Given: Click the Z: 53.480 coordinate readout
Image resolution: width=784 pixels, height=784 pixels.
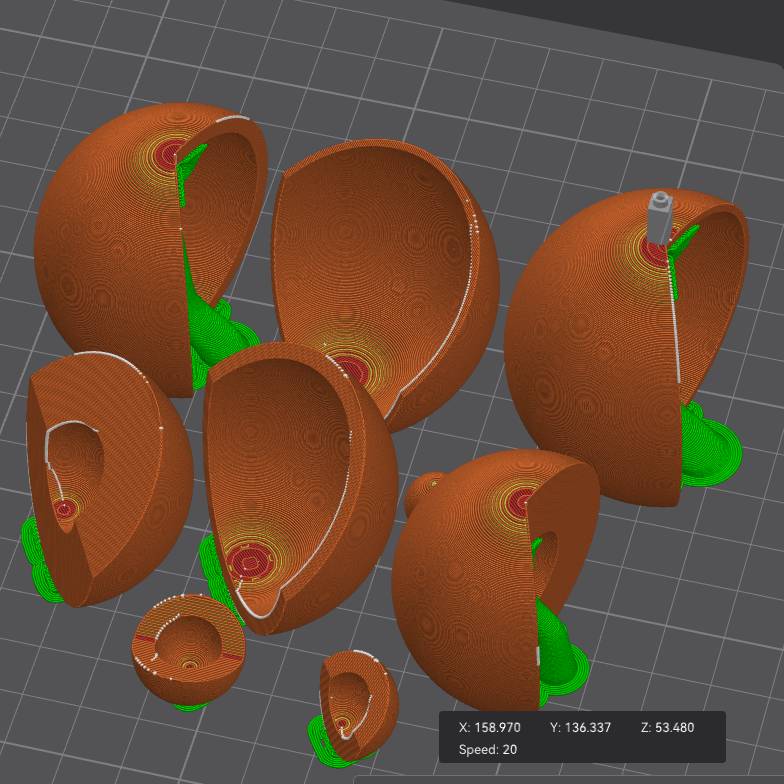Looking at the screenshot, I should click(668, 727).
